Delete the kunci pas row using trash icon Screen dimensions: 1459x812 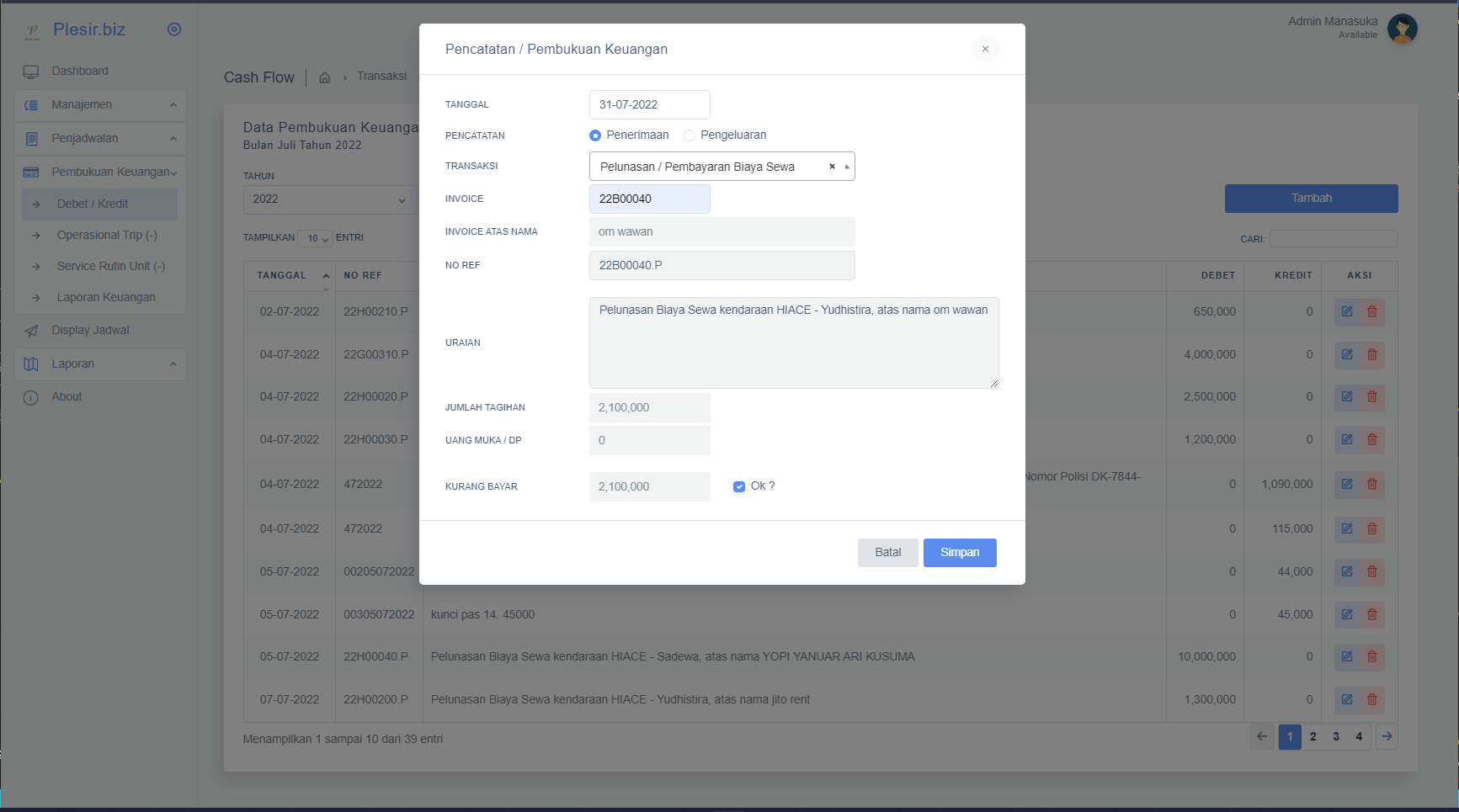coord(1371,614)
